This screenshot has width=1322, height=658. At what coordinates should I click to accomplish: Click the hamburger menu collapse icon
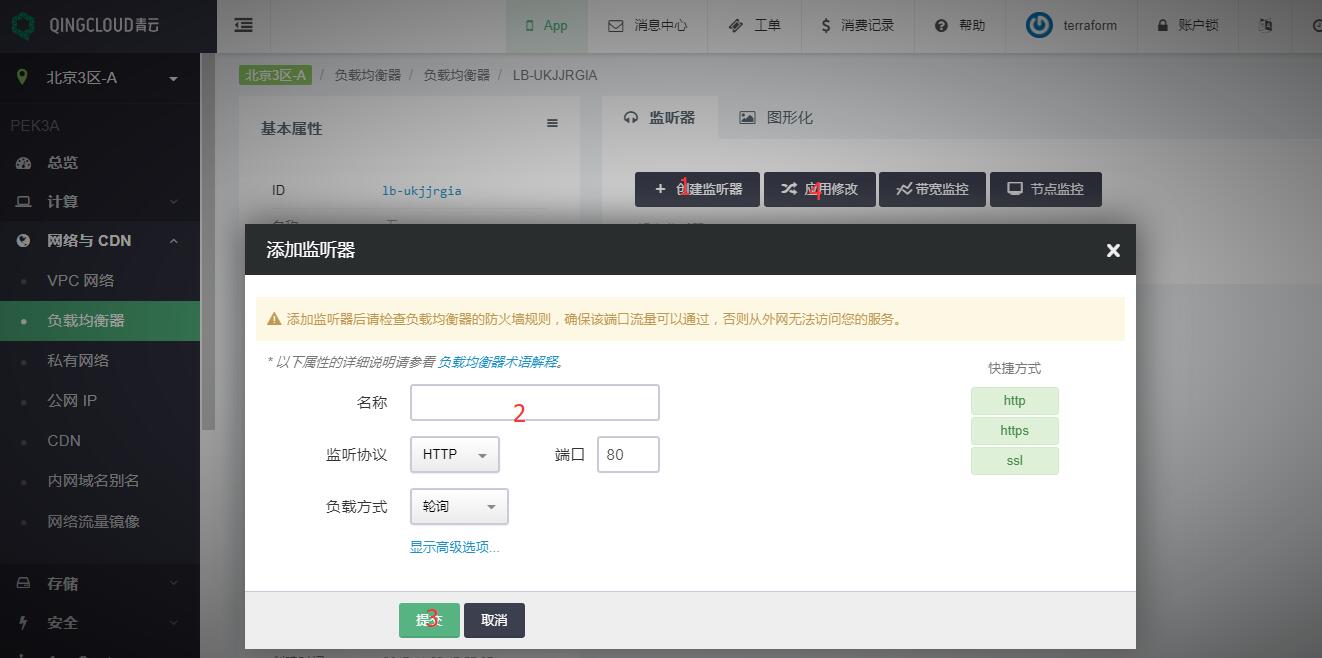pyautogui.click(x=243, y=26)
